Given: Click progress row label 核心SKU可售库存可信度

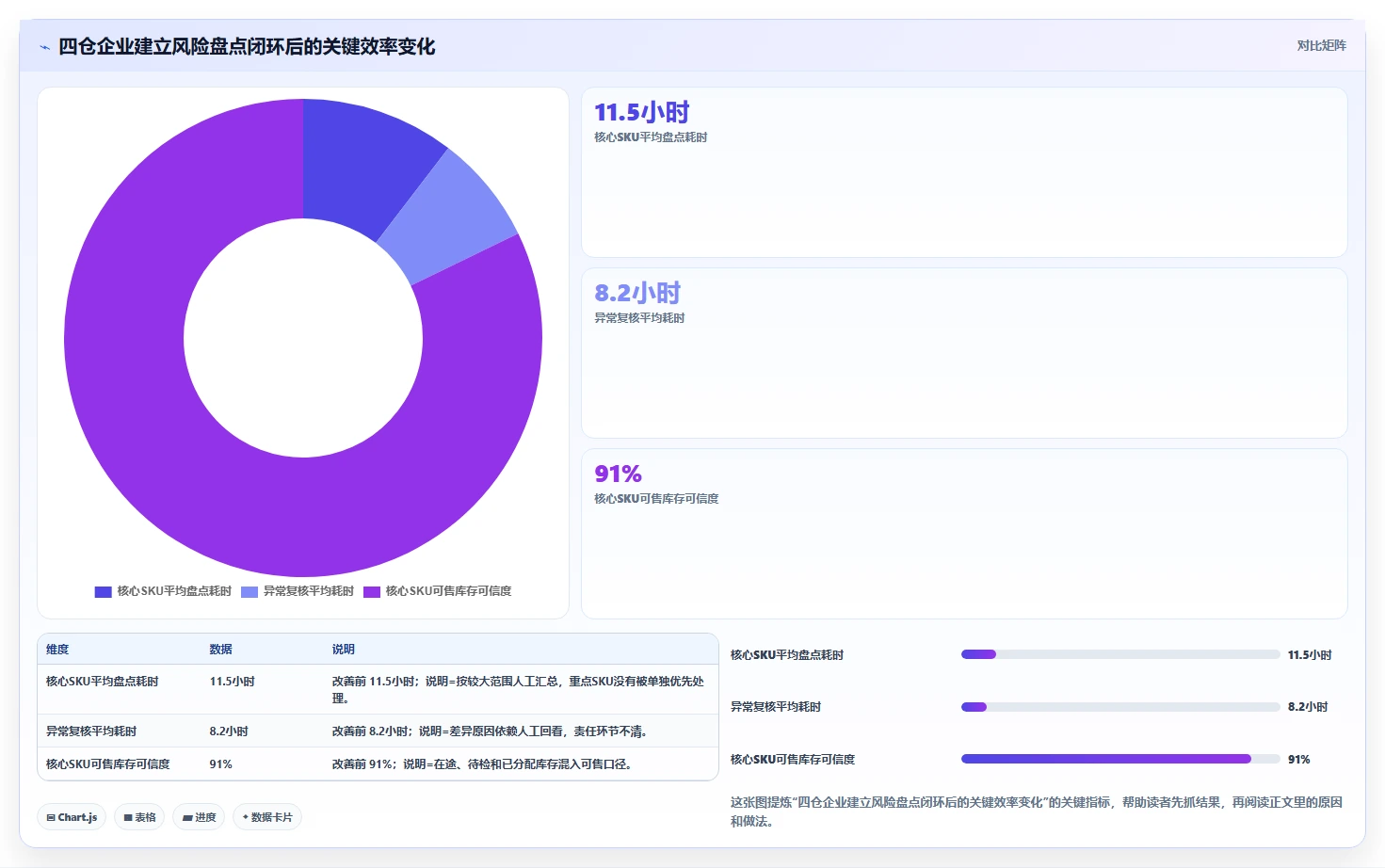Looking at the screenshot, I should point(793,760).
